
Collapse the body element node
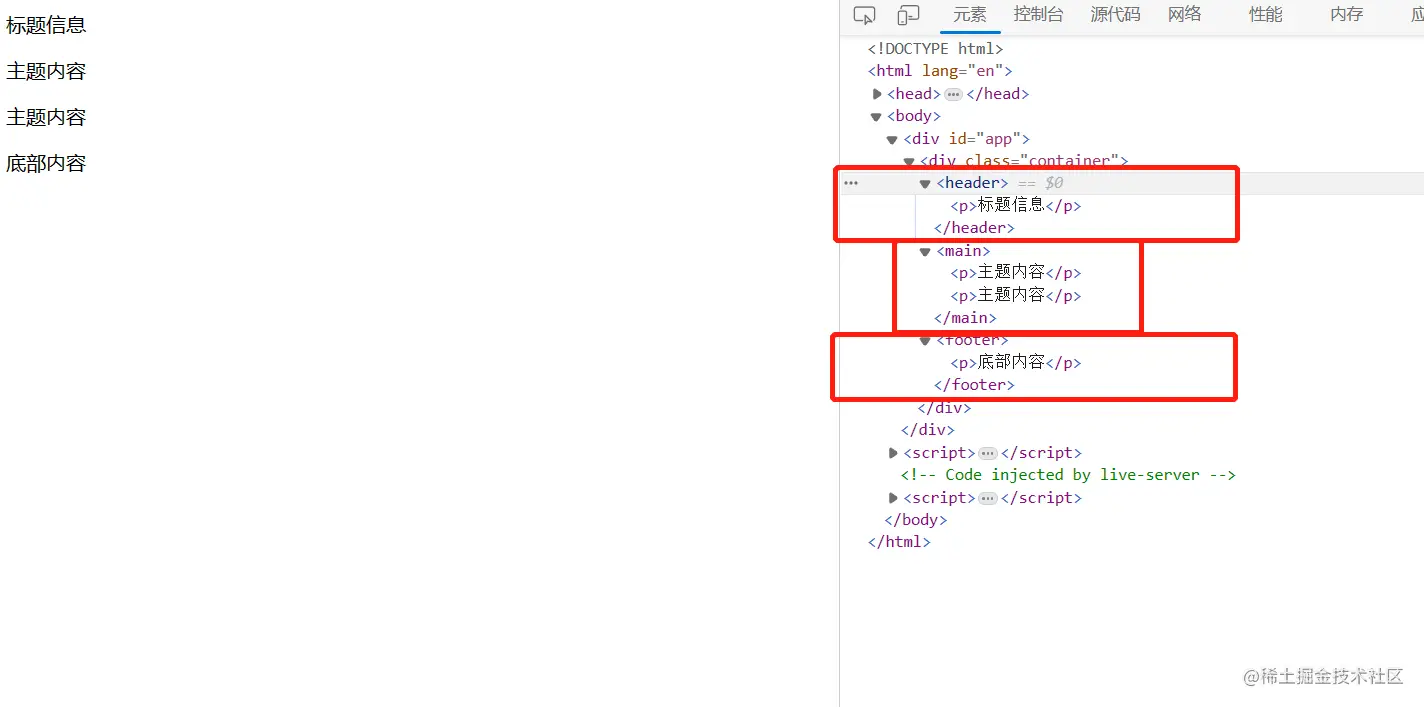pos(877,117)
